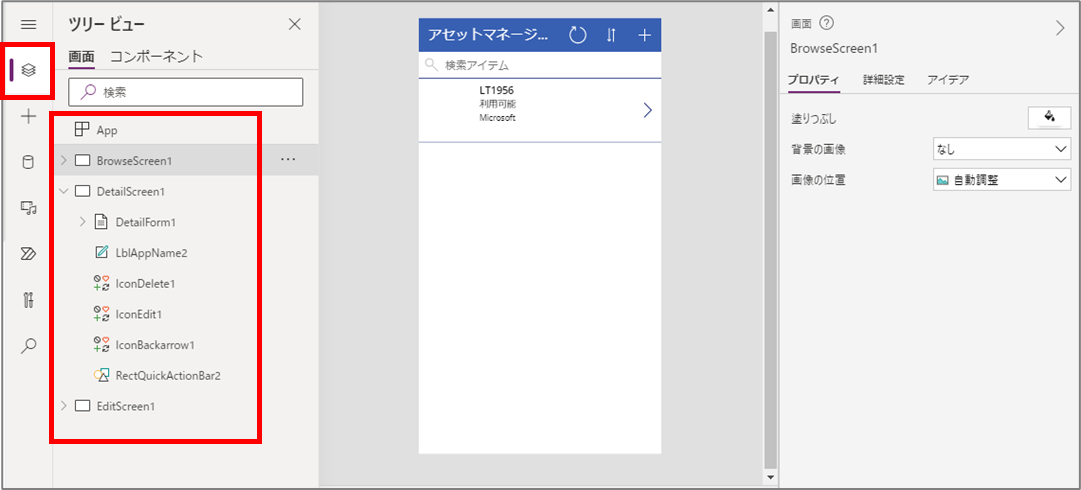Viewport: 1081px width, 490px height.
Task: Select DetailScreen1 in the tree
Action: coord(130,191)
